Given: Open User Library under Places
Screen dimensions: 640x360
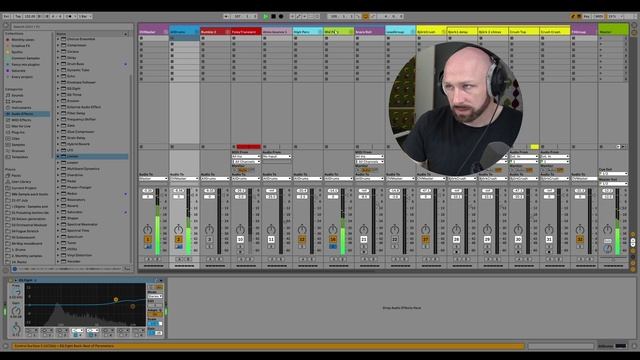Looking at the screenshot, I should (20, 182).
